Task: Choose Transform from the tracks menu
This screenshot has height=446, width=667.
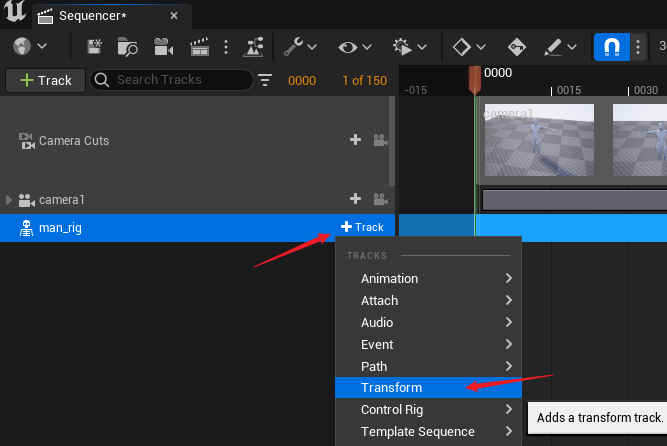Action: click(x=392, y=388)
